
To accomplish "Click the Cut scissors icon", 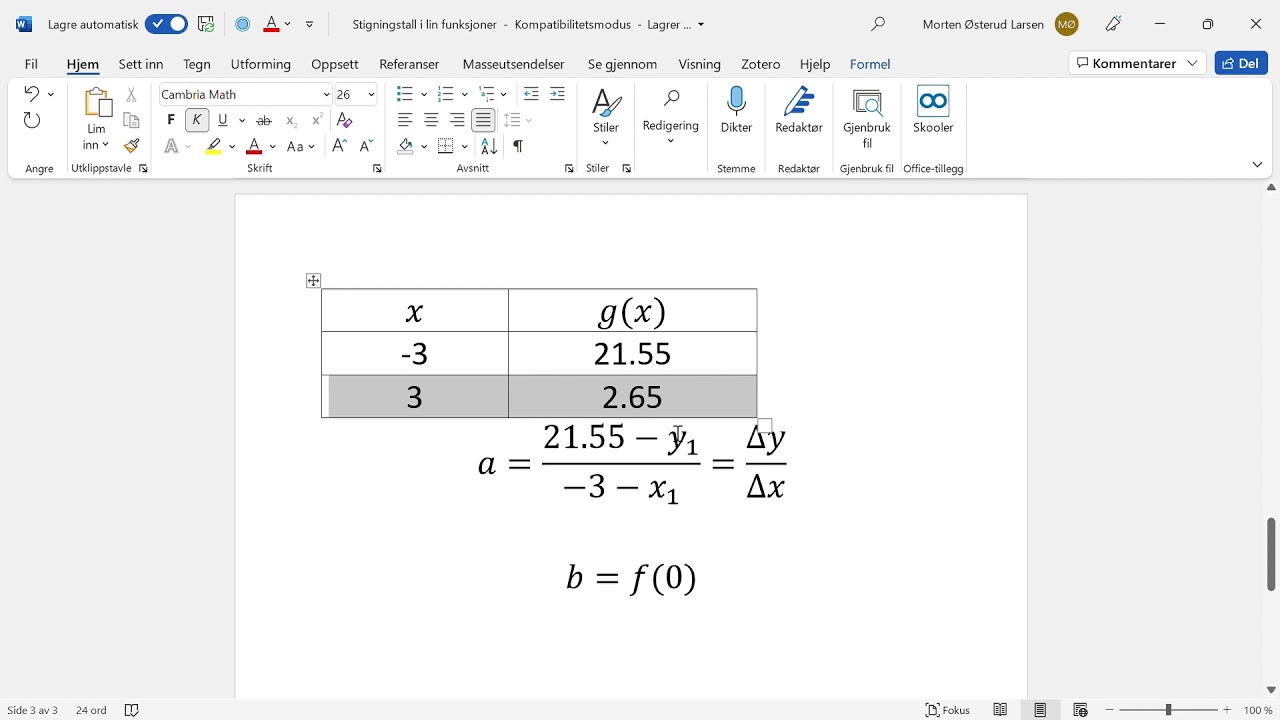I will pyautogui.click(x=131, y=95).
